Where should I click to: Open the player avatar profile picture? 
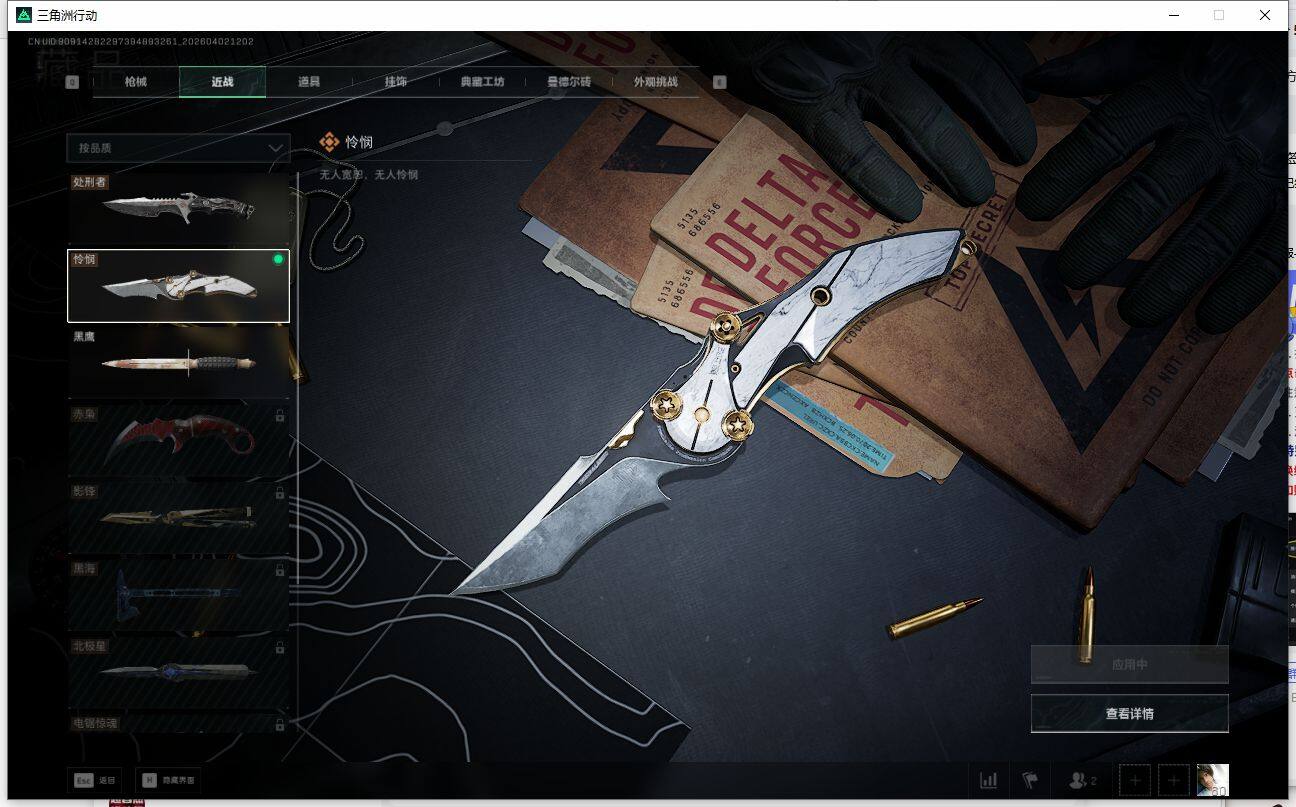click(1212, 780)
